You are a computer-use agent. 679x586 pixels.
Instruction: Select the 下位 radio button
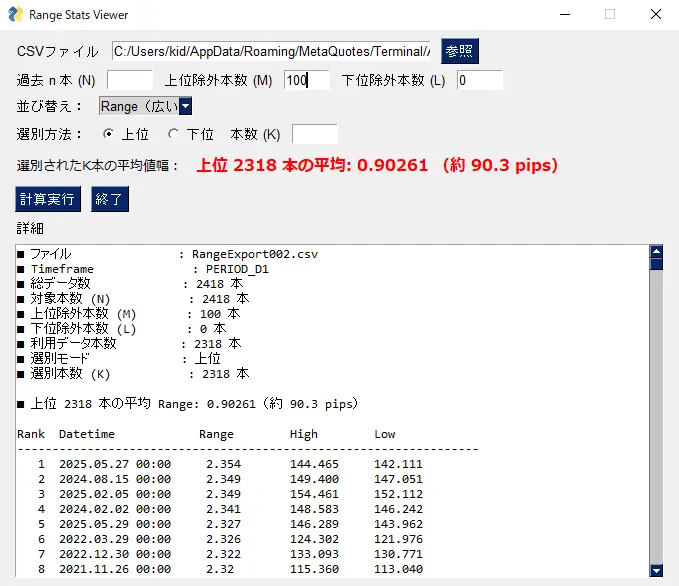174,134
